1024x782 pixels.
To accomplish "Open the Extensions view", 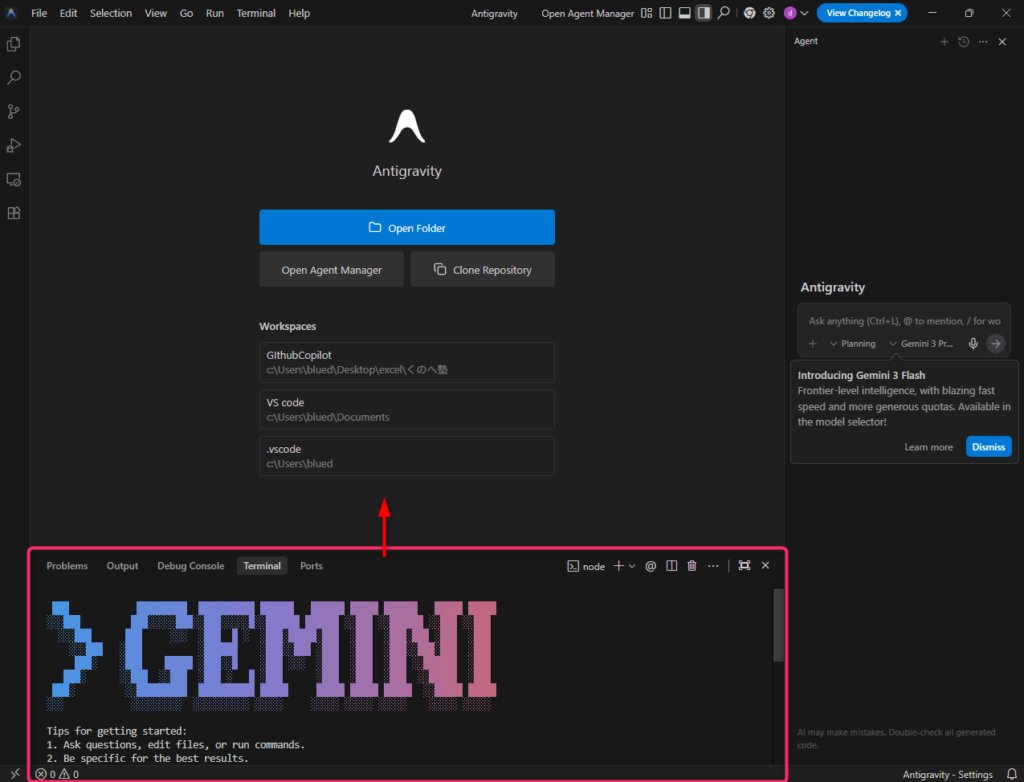I will [14, 213].
